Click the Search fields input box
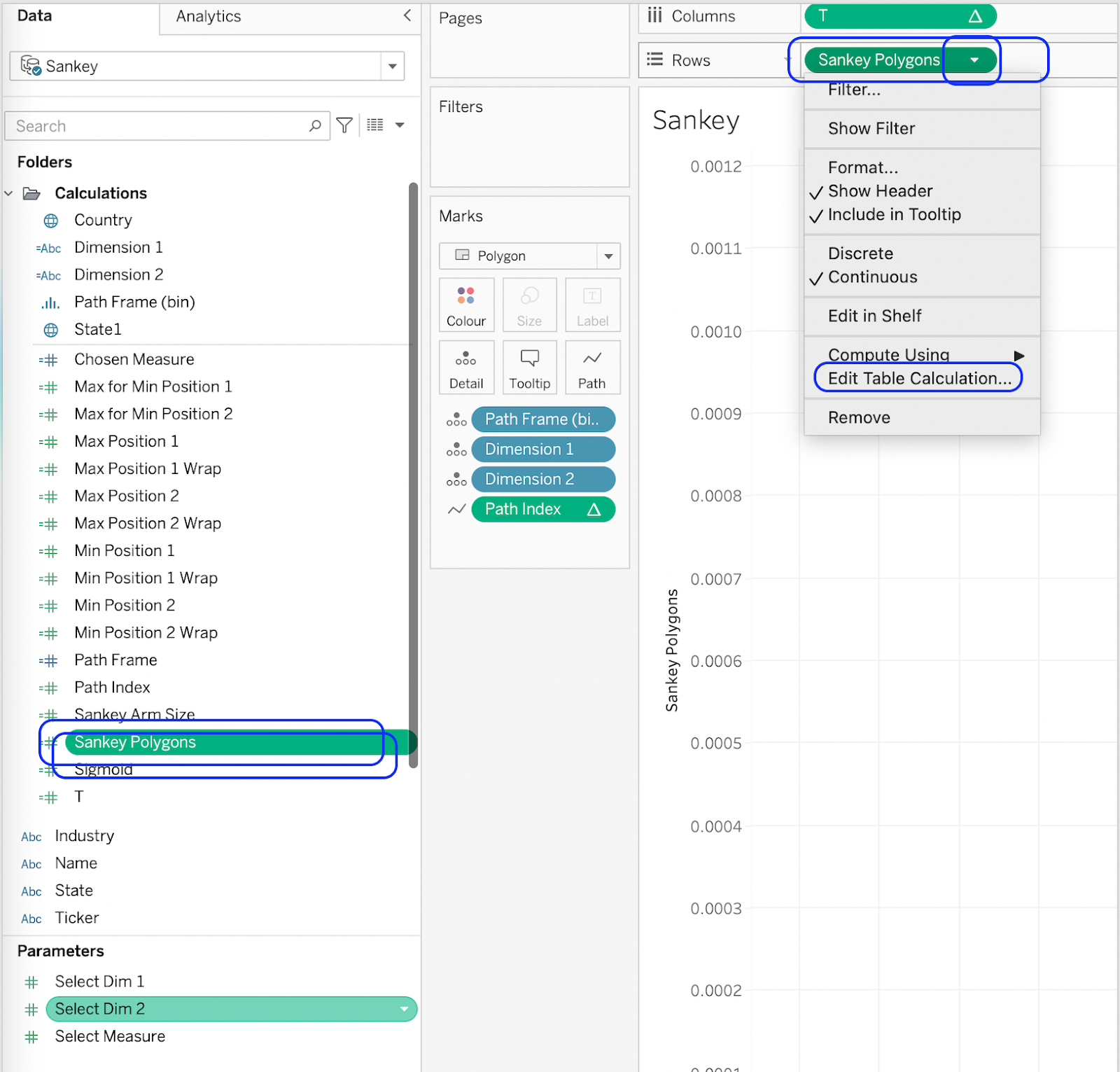Screen dimensions: 1120x1072 (x=167, y=126)
